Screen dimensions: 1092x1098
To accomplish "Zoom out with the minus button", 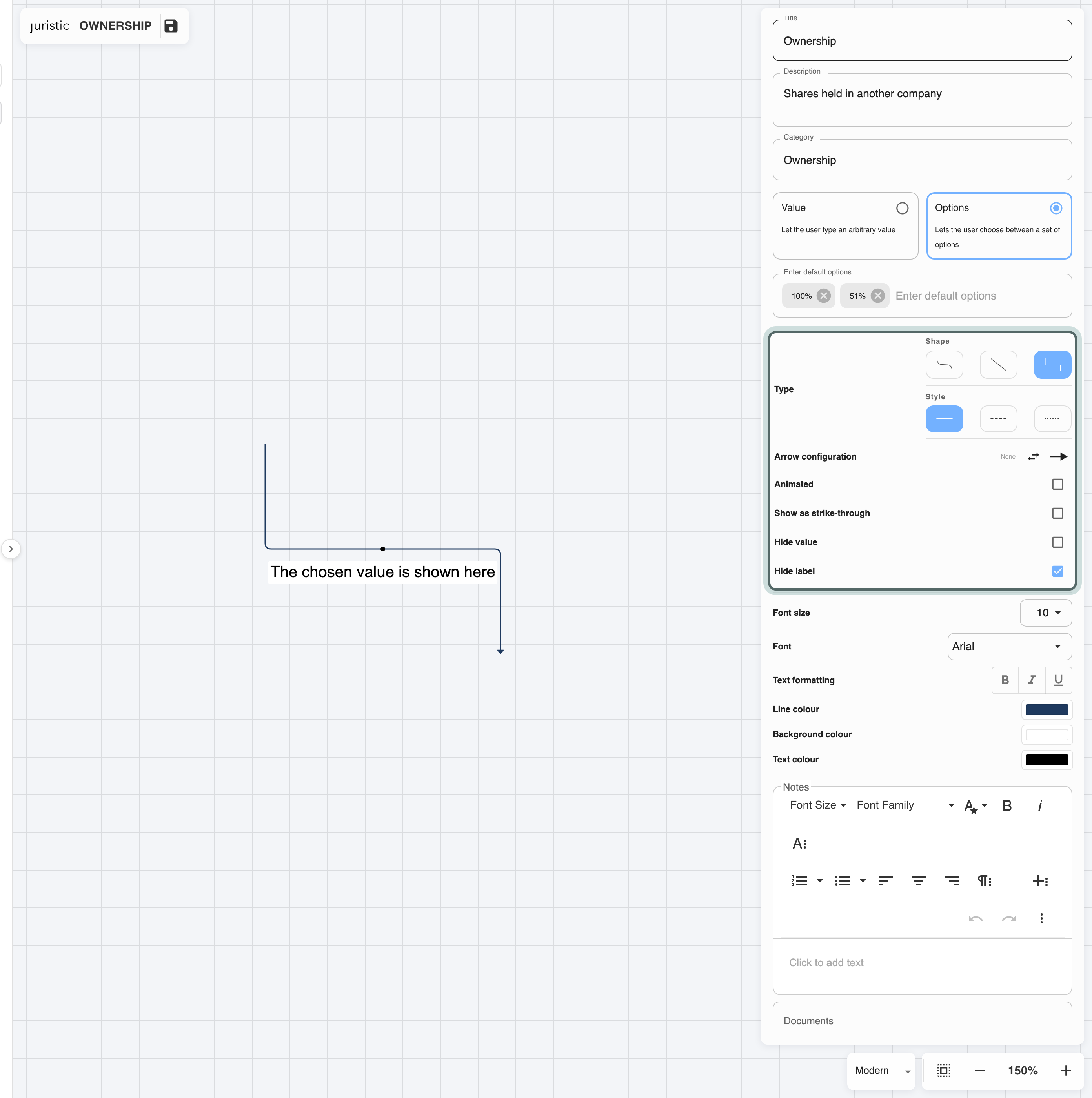I will click(979, 1071).
